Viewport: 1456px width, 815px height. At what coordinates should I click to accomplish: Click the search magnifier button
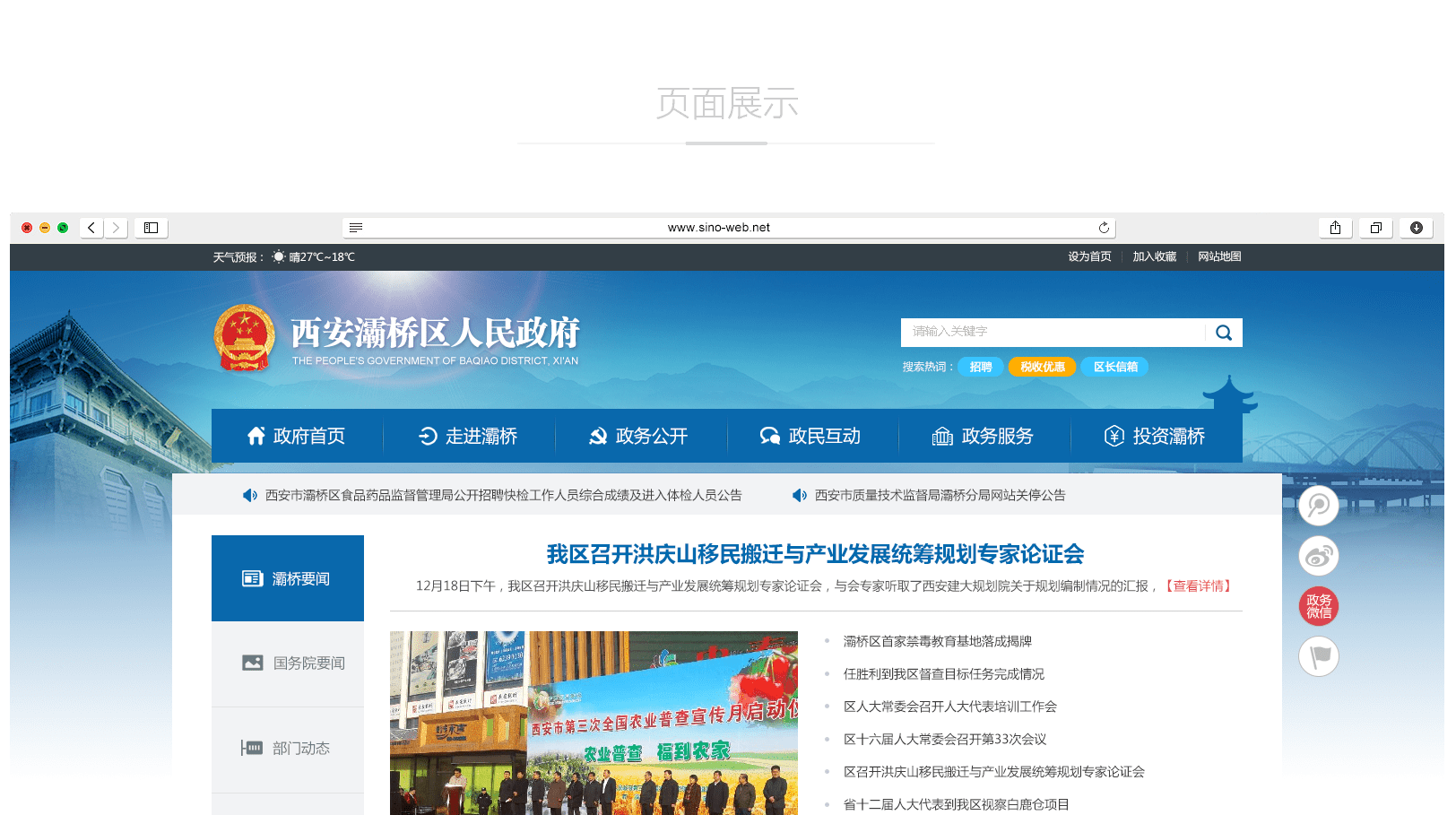[1224, 333]
